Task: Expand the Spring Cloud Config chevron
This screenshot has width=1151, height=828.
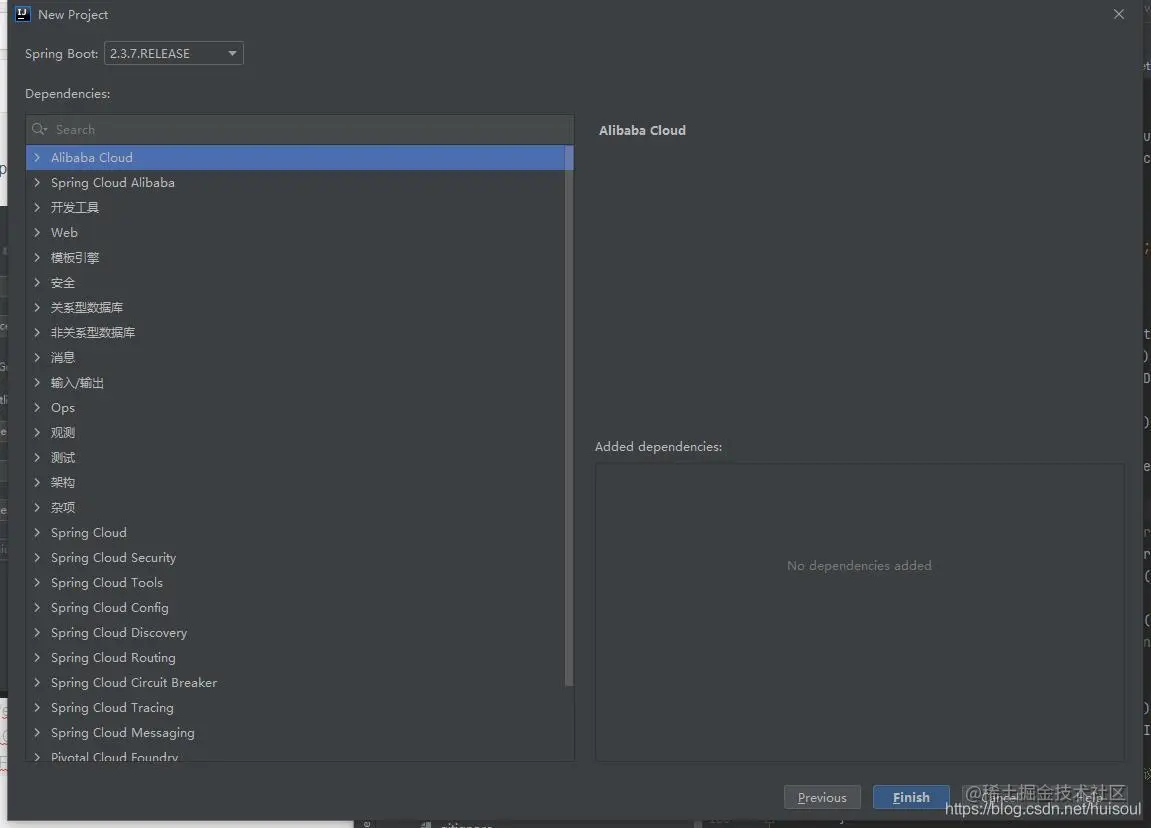Action: point(37,607)
